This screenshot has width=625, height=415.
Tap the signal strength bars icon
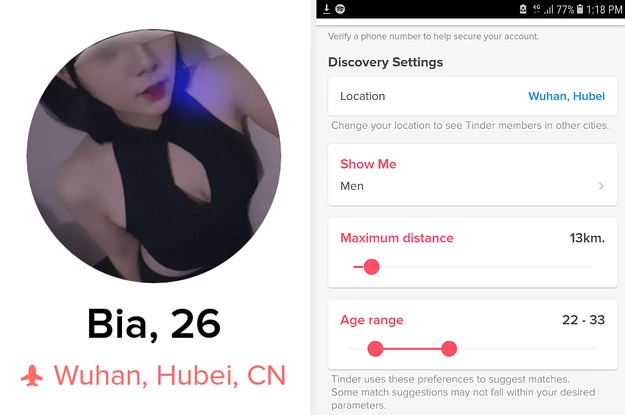[x=548, y=9]
